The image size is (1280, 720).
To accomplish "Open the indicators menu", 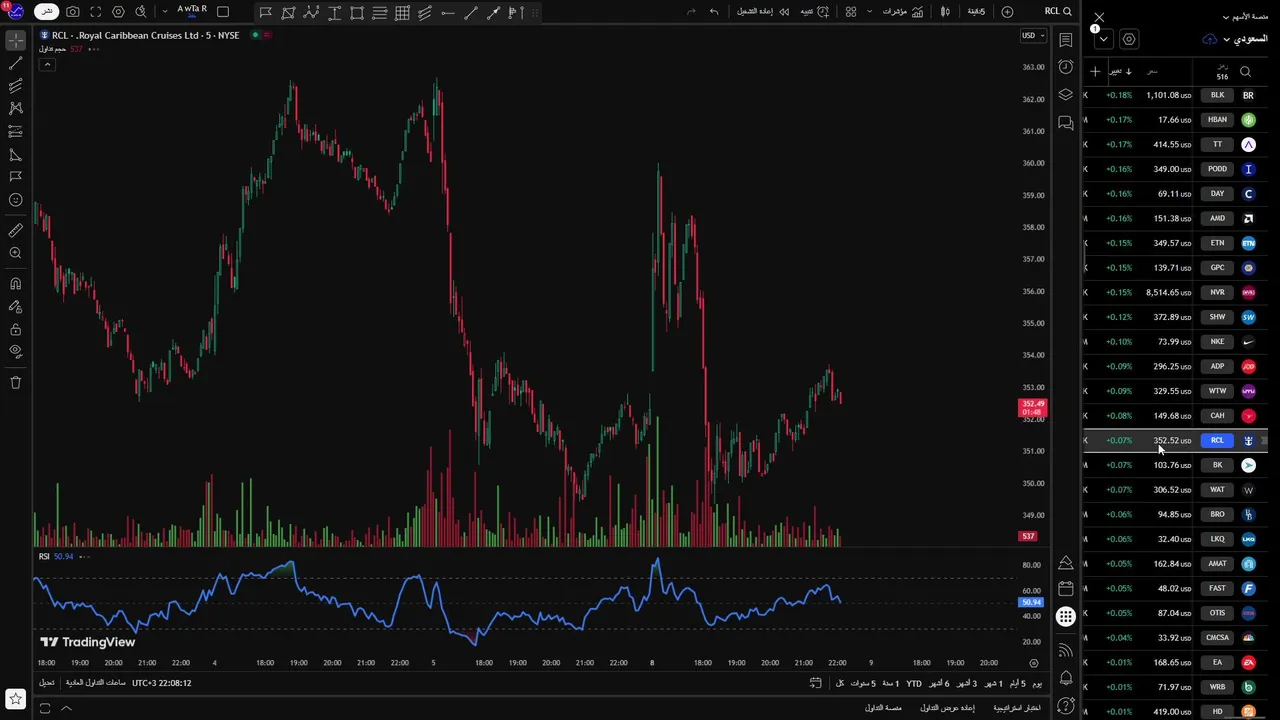I will 901,12.
